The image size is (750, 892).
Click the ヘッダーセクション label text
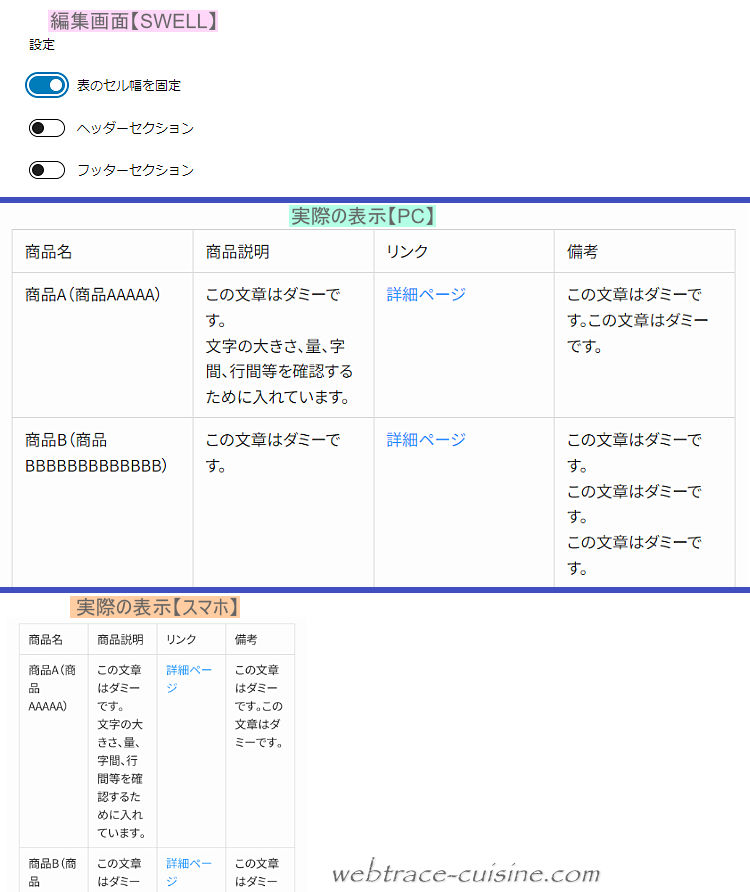[x=135, y=128]
